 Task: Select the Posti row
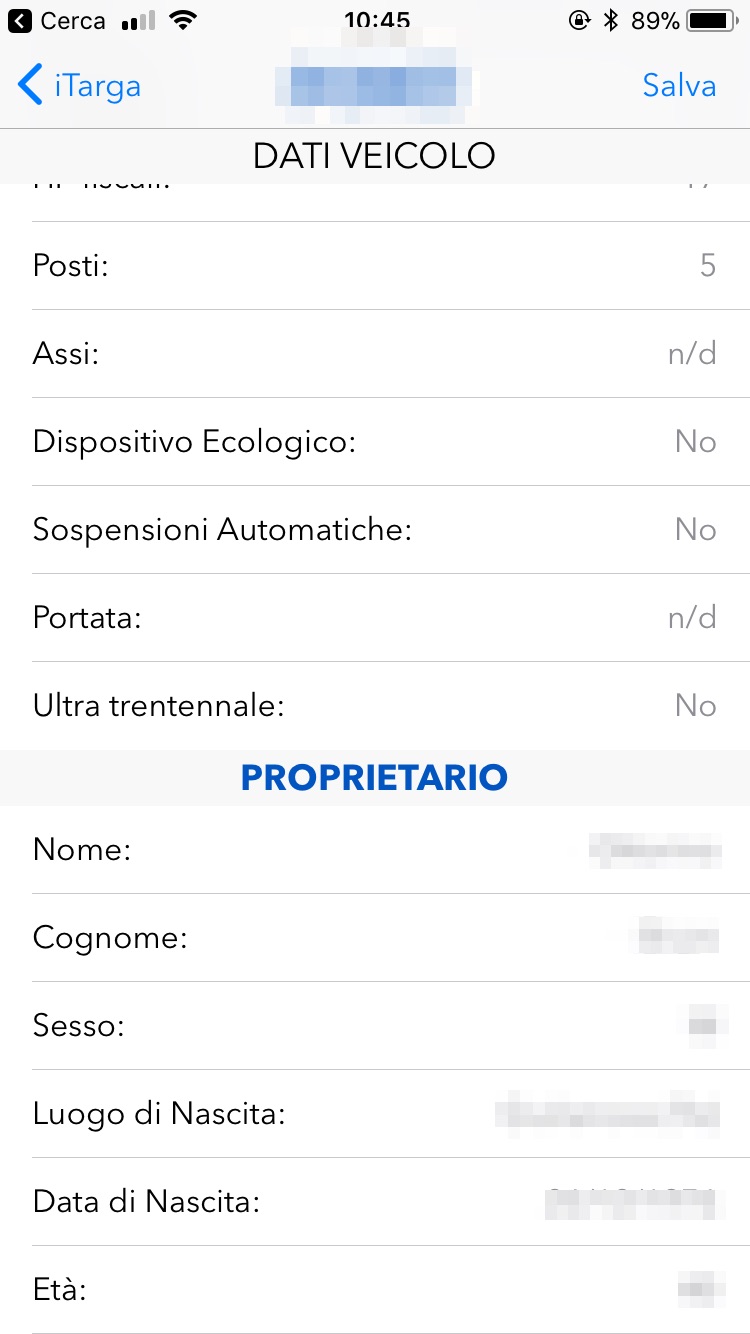click(x=375, y=266)
